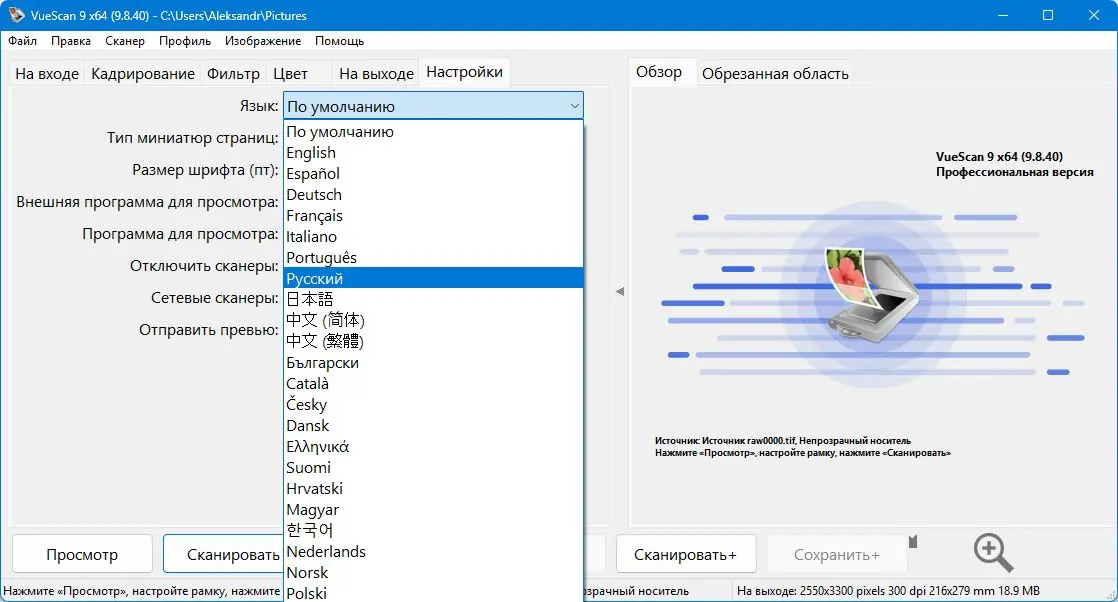Choose По умолчанию in language list

(x=434, y=131)
